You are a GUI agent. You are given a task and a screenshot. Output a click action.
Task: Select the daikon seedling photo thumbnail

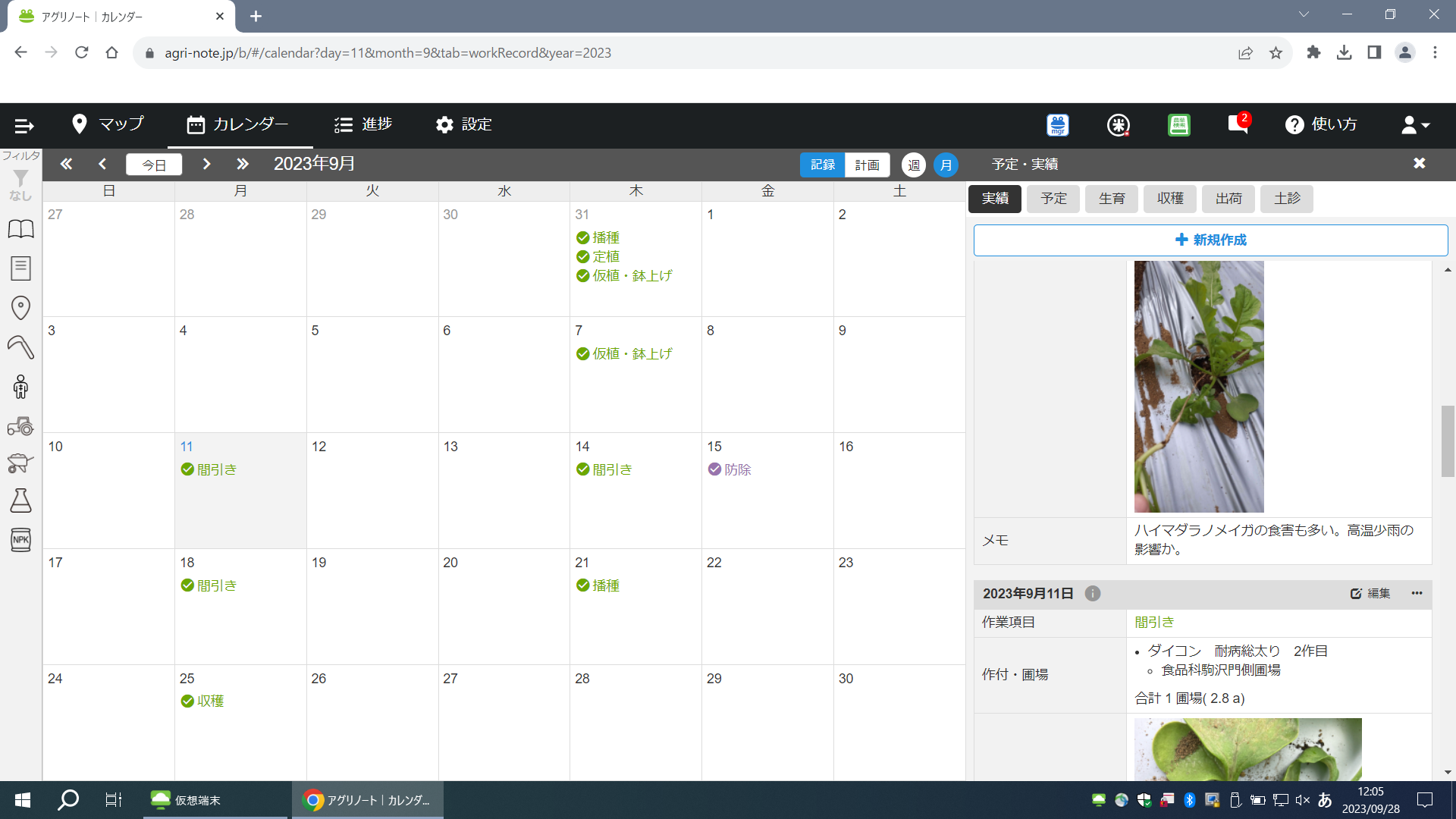(x=1199, y=387)
